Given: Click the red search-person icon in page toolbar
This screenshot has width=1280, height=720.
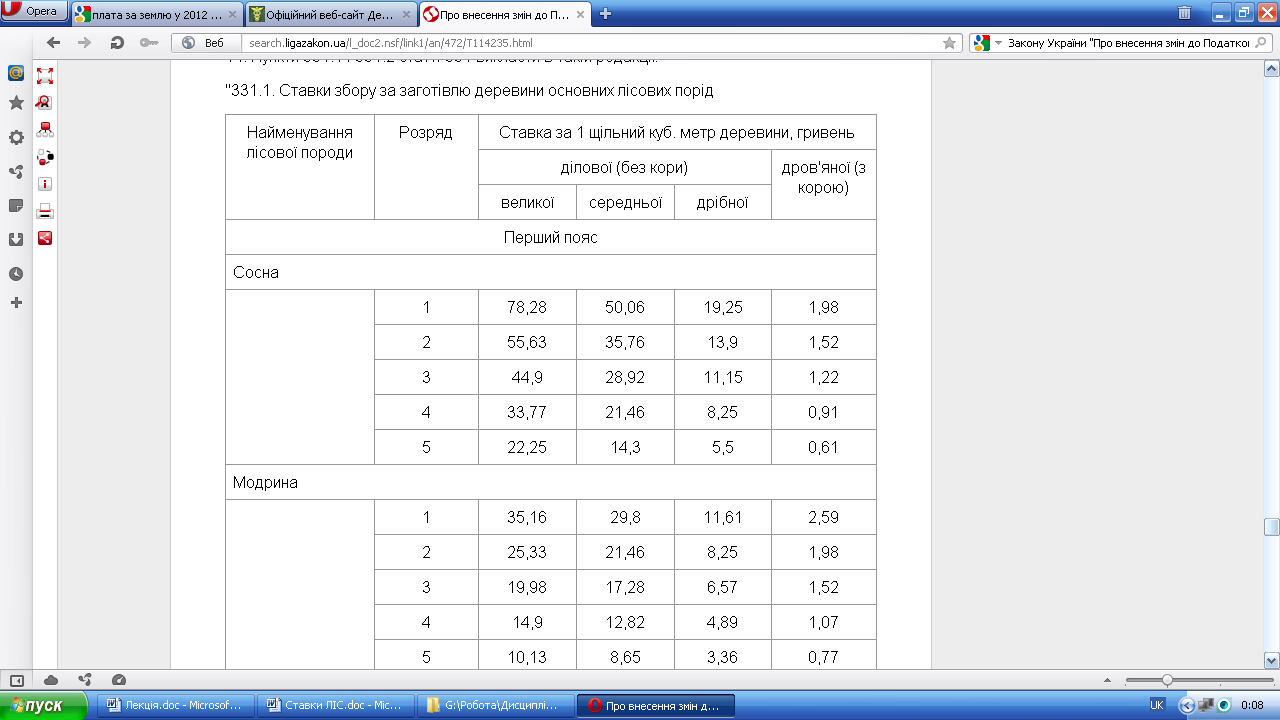Looking at the screenshot, I should point(44,102).
